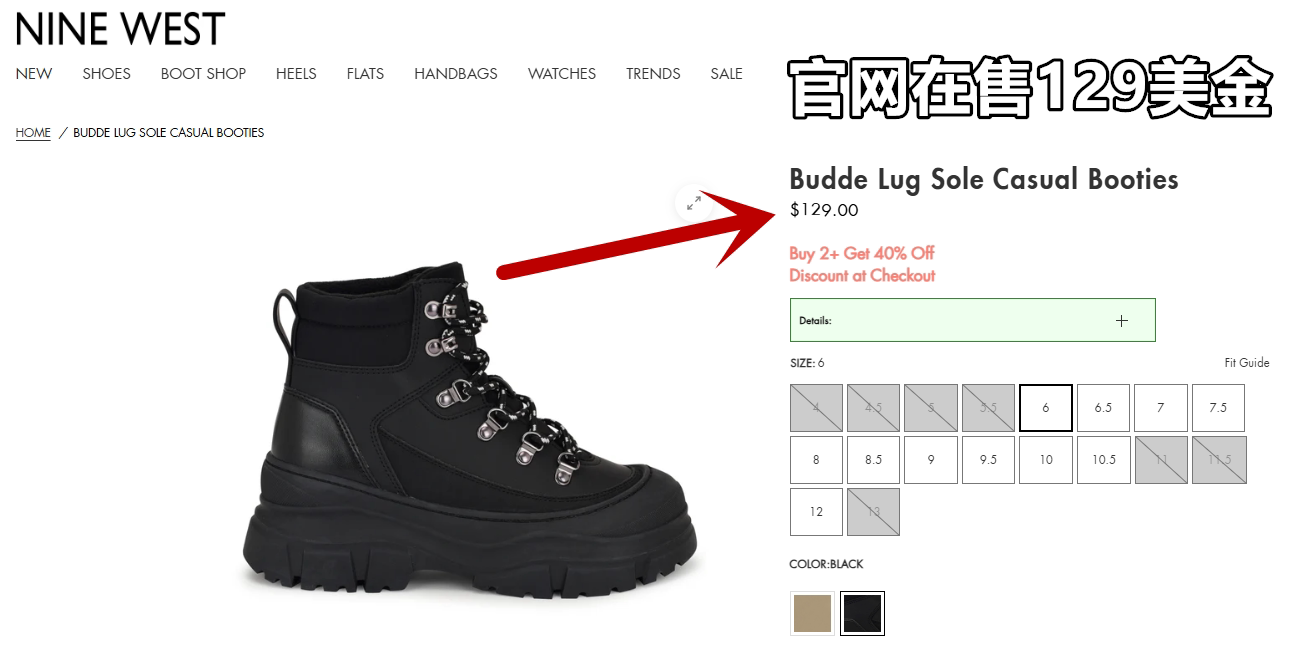The width and height of the screenshot is (1306, 662).
Task: Select size 8
Action: pos(816,460)
